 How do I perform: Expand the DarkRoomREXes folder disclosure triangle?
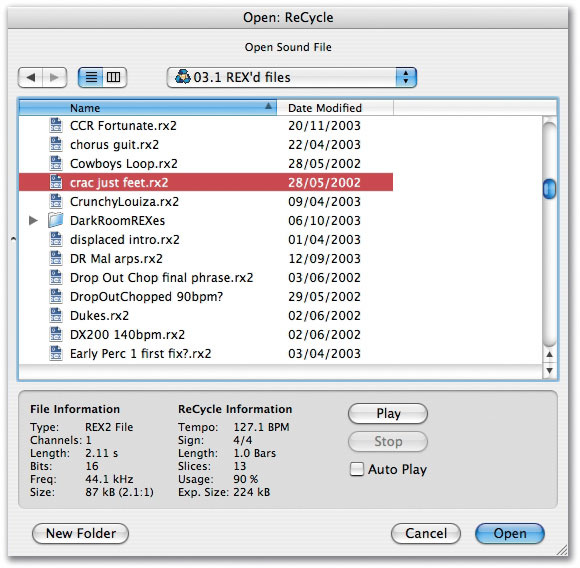(x=33, y=220)
